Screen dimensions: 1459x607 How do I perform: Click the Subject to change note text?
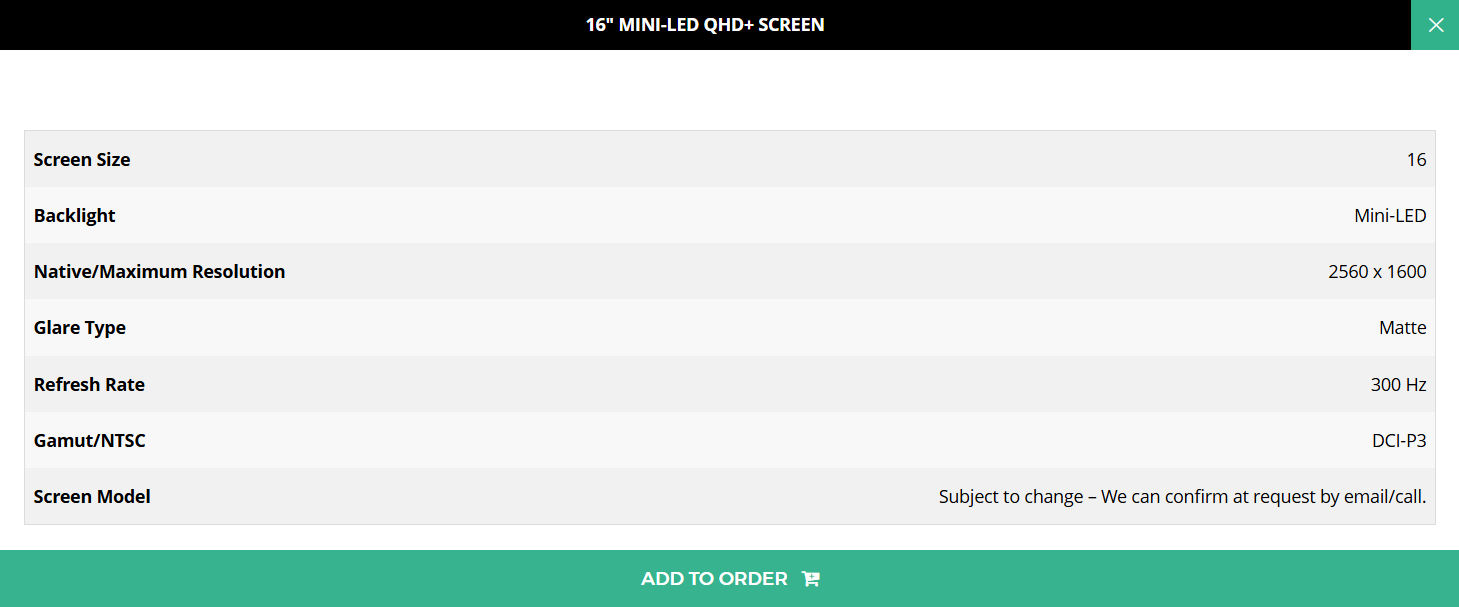coord(1182,496)
